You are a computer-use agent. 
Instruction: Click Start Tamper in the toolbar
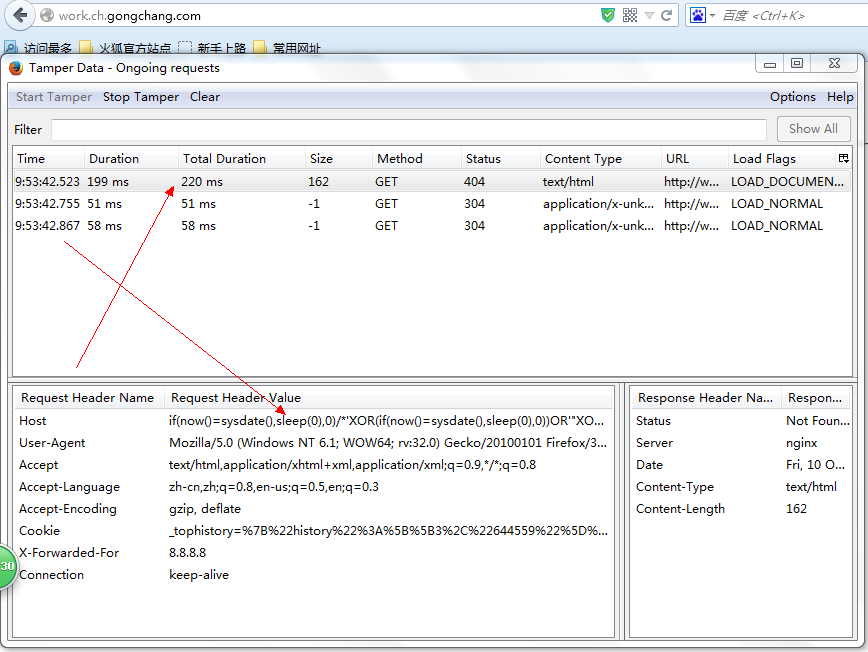click(x=54, y=97)
